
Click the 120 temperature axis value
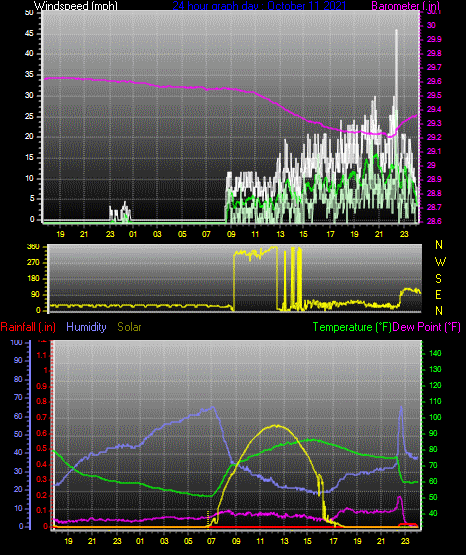(435, 385)
